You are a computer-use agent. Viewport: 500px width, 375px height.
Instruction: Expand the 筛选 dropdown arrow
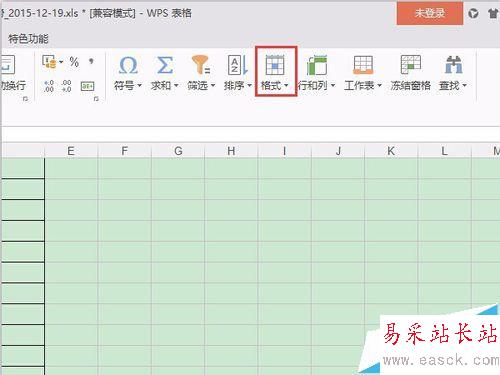(x=213, y=86)
